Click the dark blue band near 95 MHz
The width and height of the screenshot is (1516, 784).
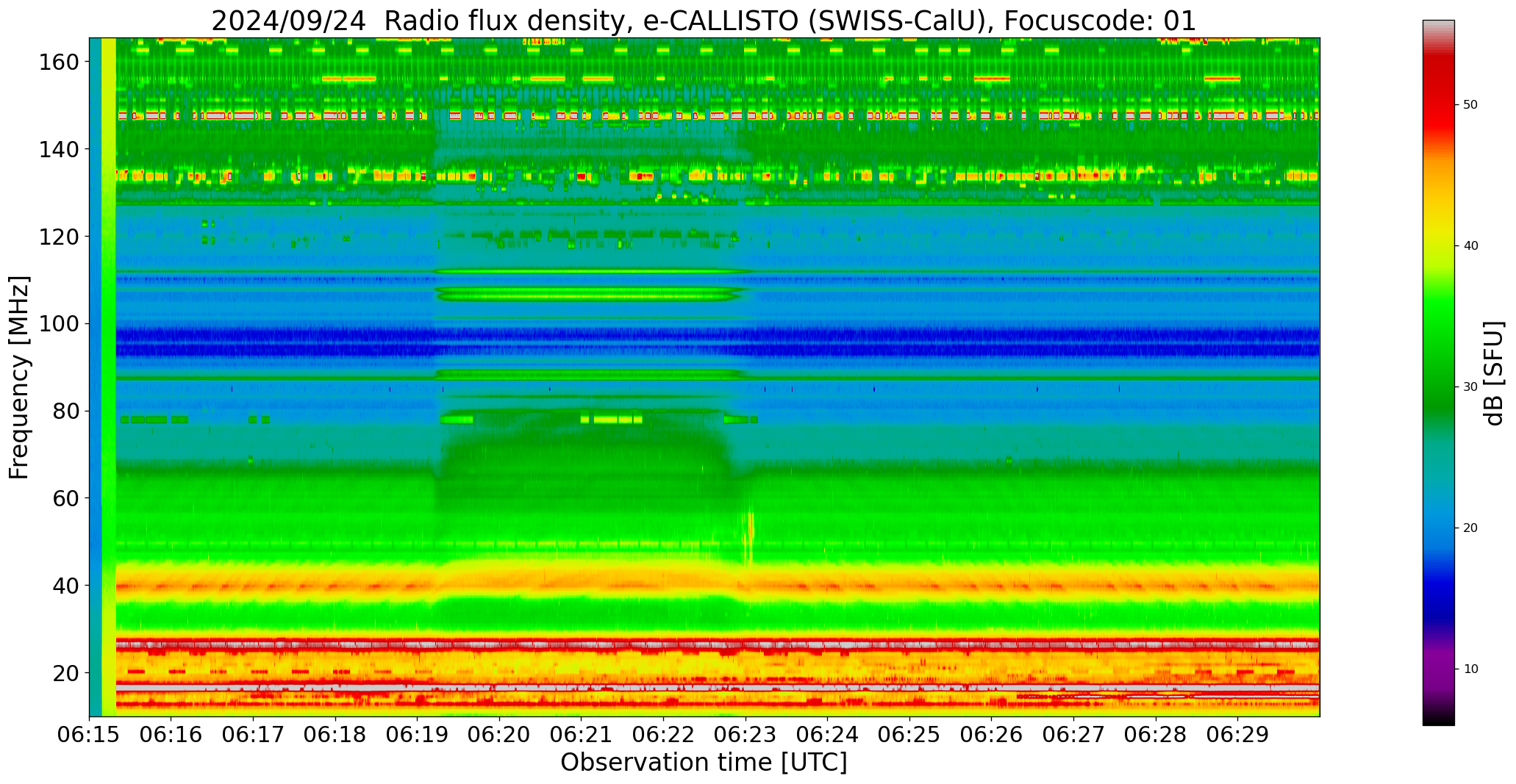click(x=717, y=342)
